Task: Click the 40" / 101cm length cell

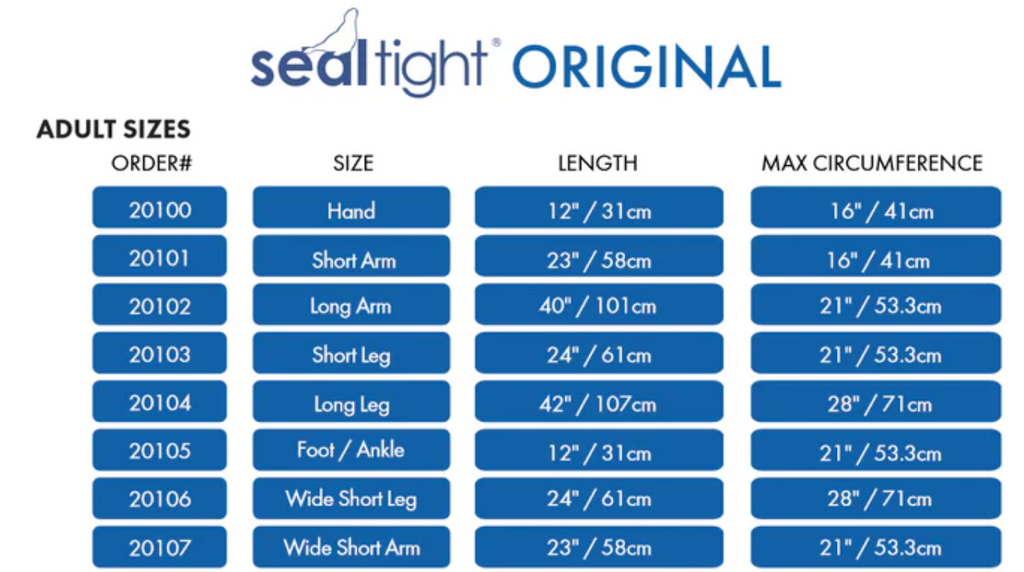Action: pos(598,306)
